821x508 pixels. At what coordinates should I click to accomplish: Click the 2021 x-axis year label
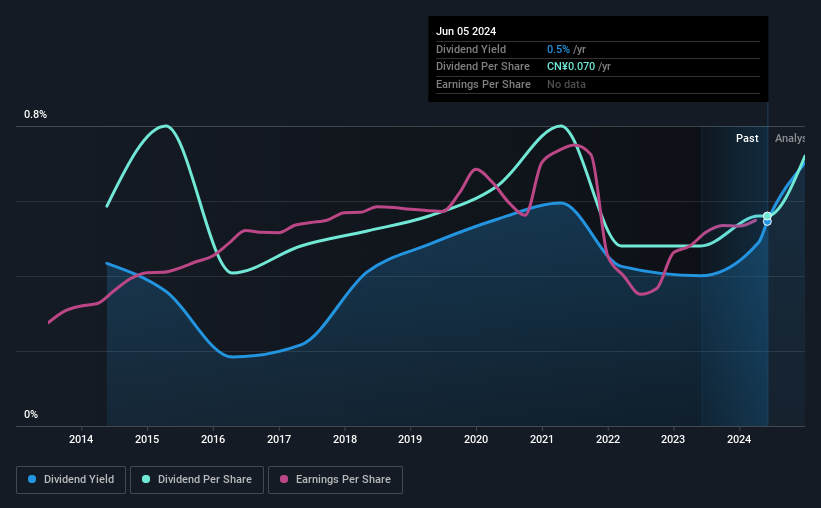pyautogui.click(x=542, y=439)
